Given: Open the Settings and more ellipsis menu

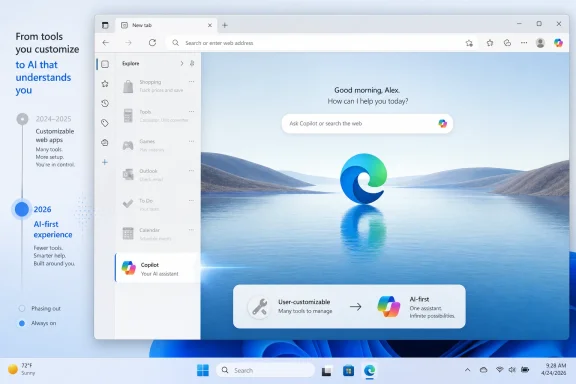Looking at the screenshot, I should tap(524, 43).
